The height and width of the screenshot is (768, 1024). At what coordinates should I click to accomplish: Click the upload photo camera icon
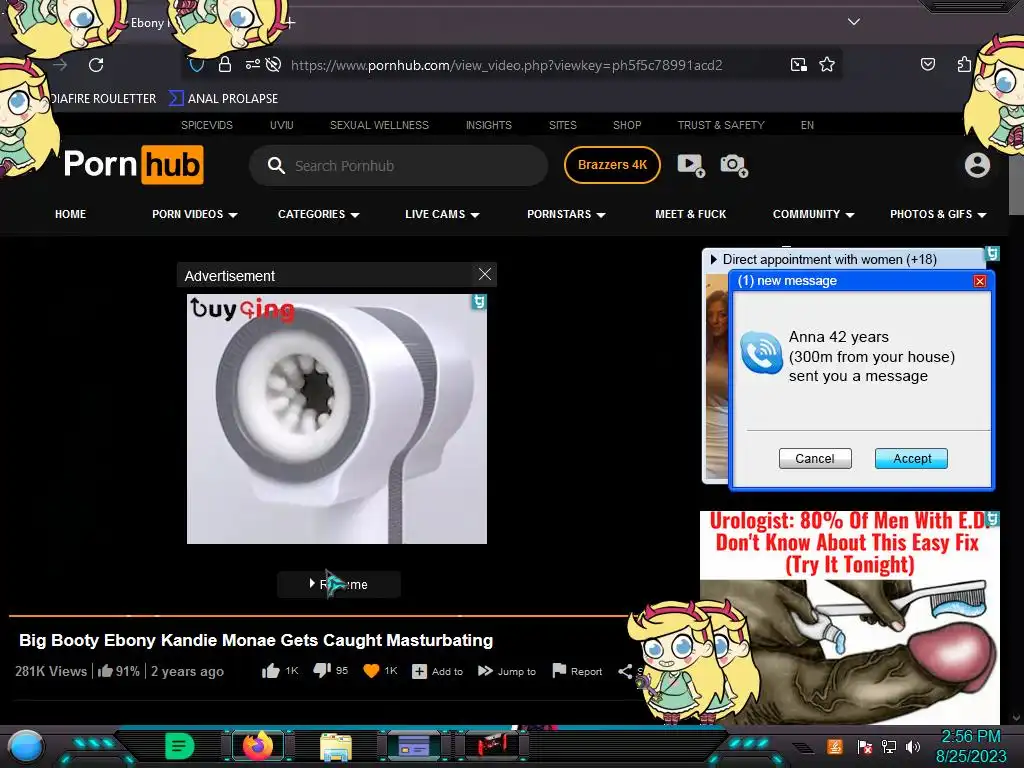click(733, 165)
